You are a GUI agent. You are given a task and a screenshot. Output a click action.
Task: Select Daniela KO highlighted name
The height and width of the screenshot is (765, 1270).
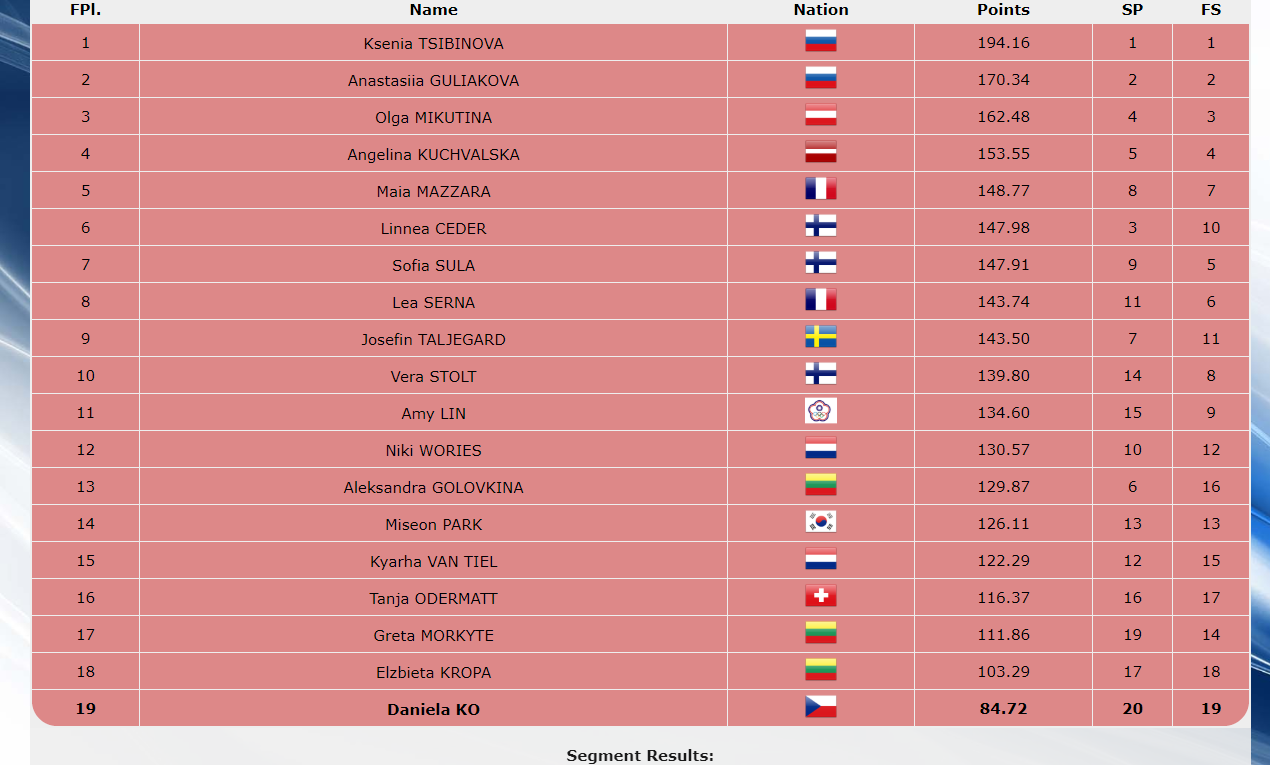click(x=434, y=710)
